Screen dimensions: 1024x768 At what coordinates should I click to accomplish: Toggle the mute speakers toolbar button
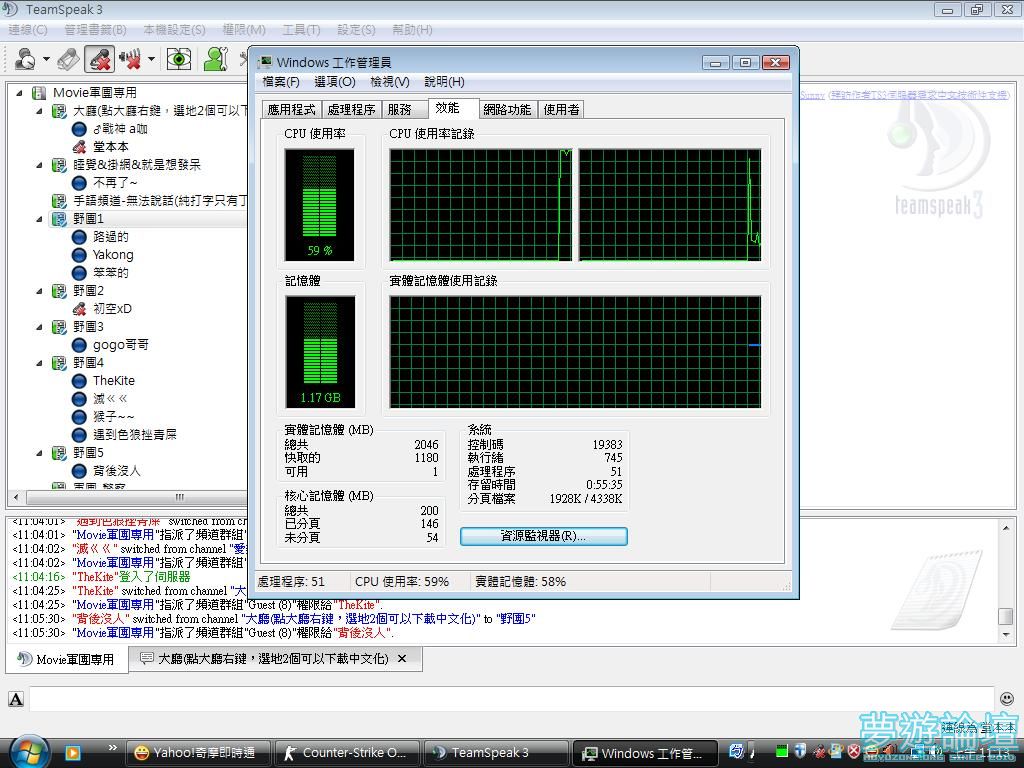click(x=130, y=59)
